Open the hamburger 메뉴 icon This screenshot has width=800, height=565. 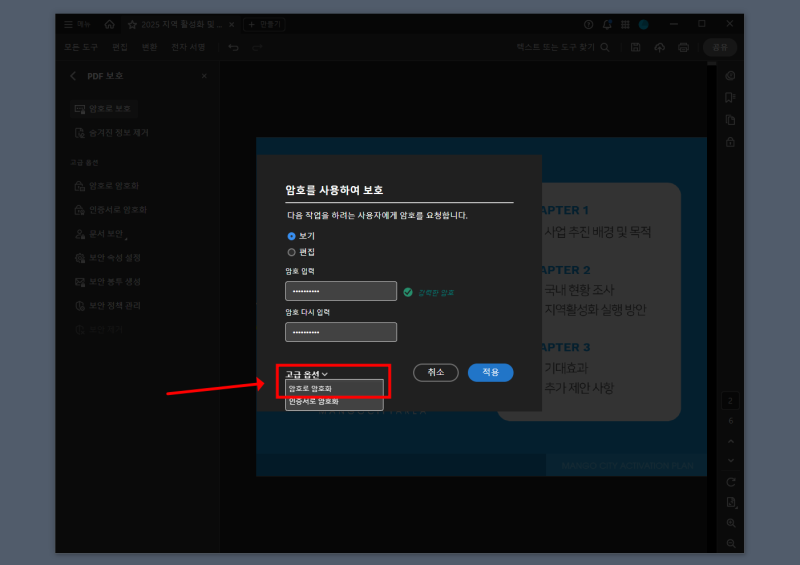68,24
